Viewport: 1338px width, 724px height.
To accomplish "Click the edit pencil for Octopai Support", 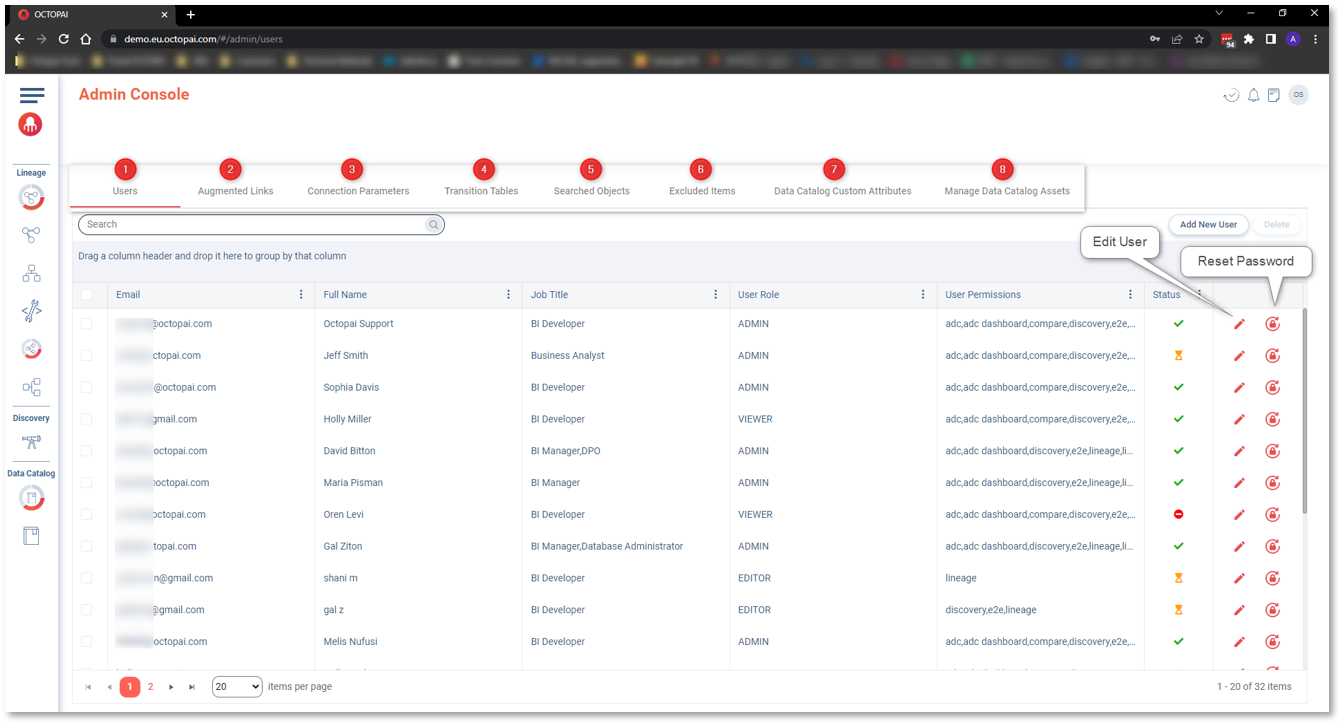I will tap(1239, 324).
